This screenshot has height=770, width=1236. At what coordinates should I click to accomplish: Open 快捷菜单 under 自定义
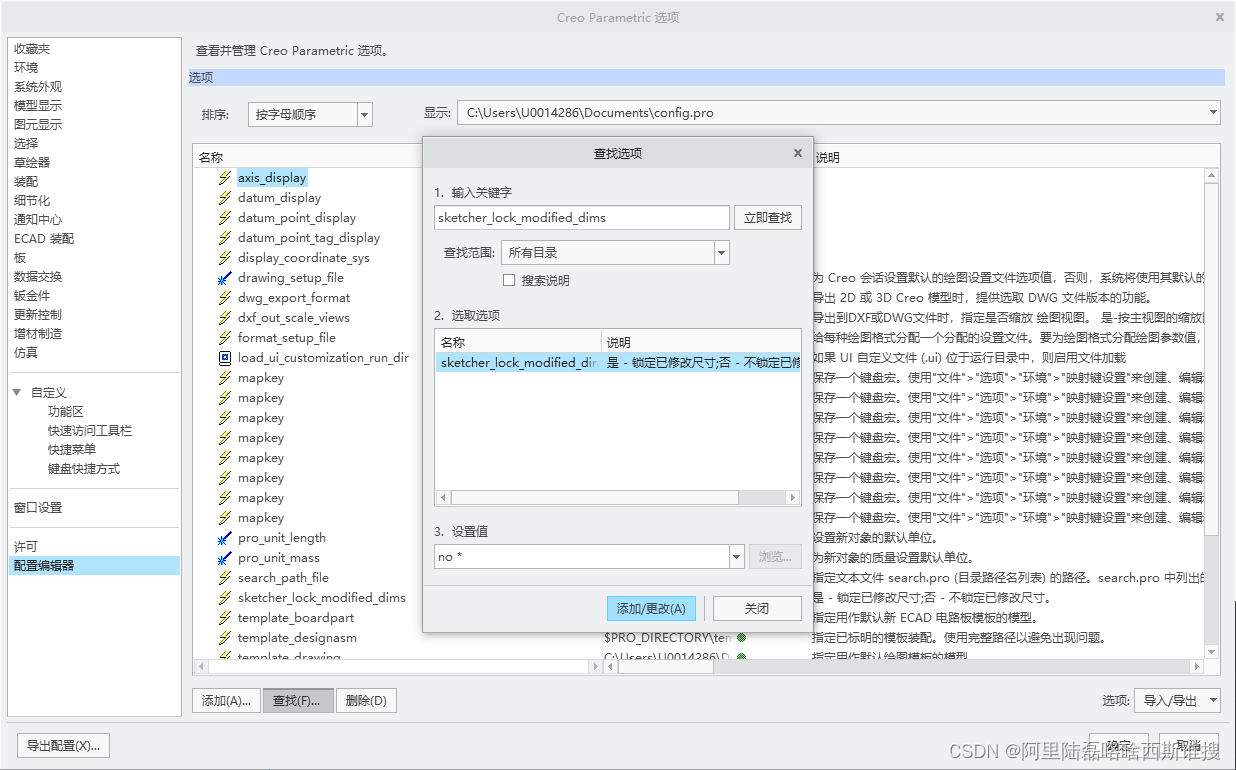click(72, 450)
